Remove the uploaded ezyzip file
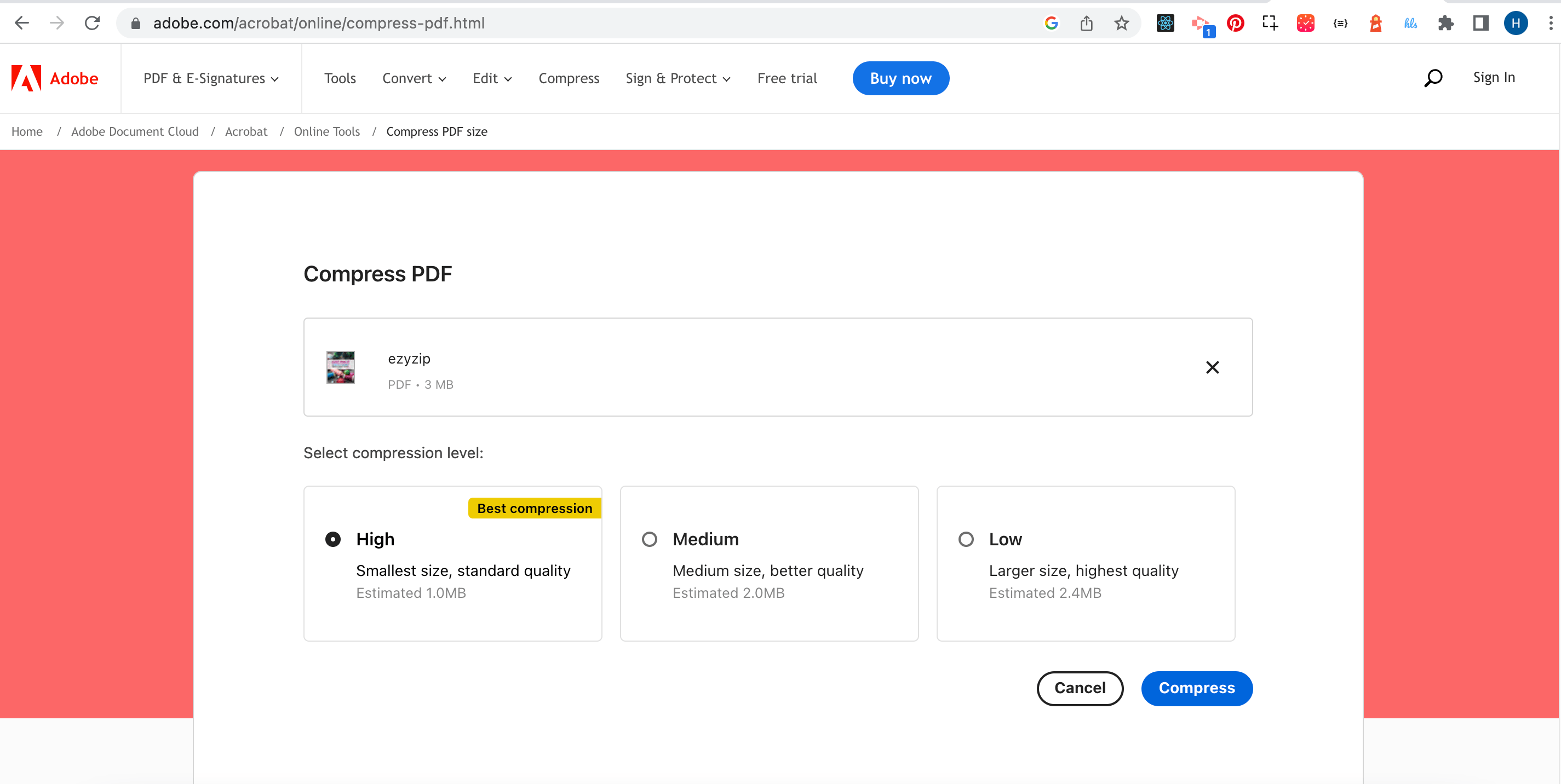1561x784 pixels. (1213, 368)
